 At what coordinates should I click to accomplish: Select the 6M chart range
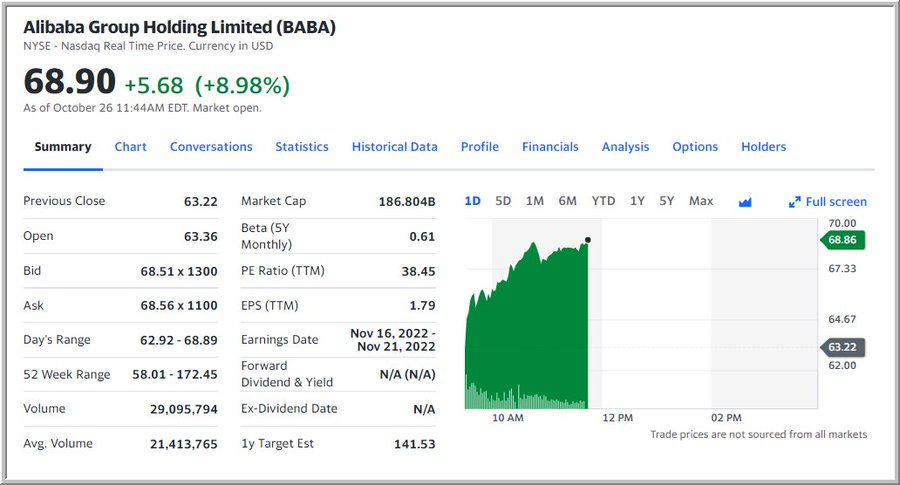(568, 201)
